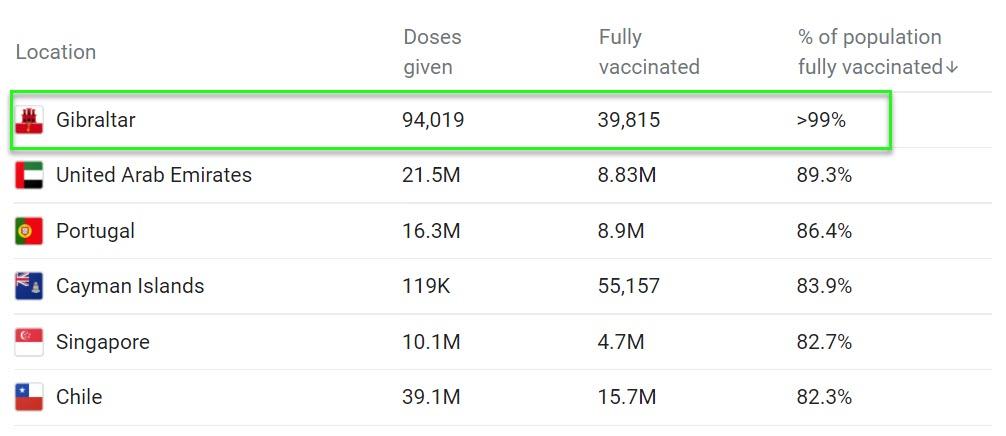Screen dimensions: 1006x436
Task: Click the Singapore flag icon
Action: click(x=29, y=342)
